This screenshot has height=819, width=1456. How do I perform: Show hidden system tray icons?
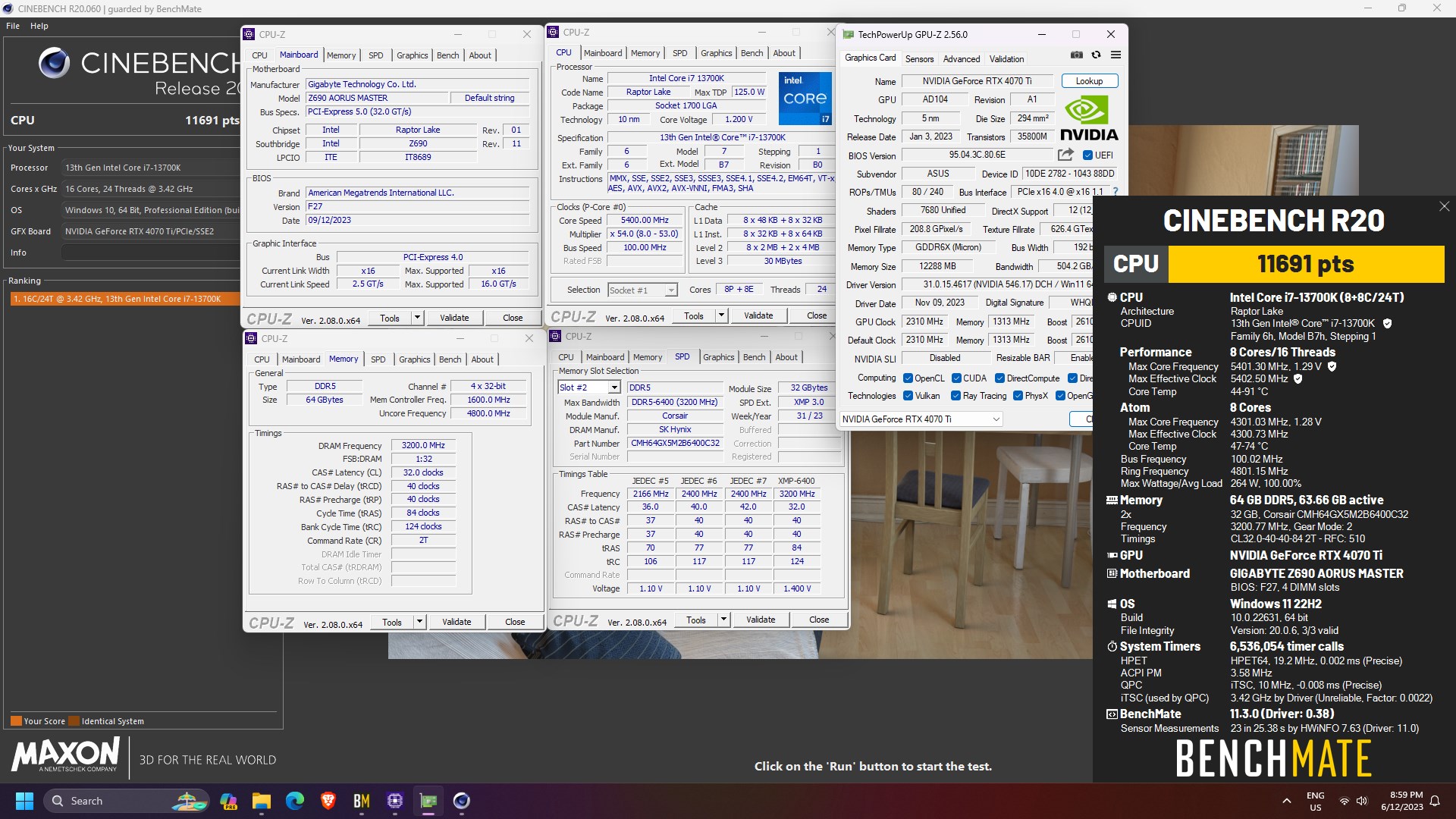click(1287, 801)
